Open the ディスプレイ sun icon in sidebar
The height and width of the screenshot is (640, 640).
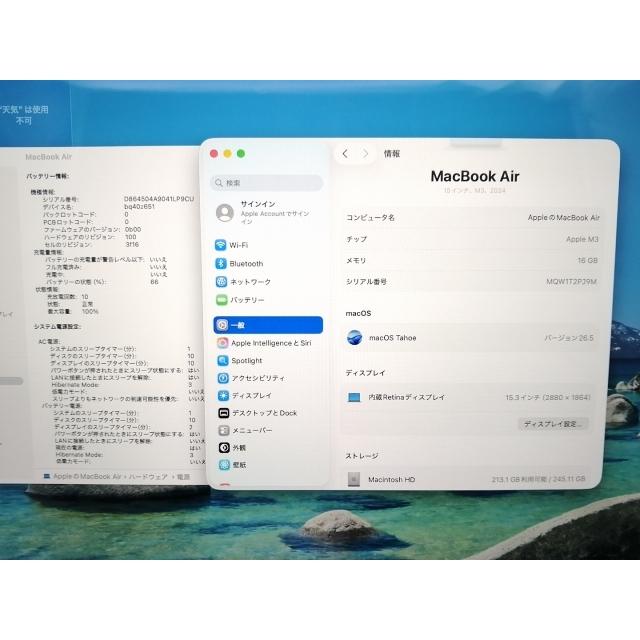click(224, 396)
